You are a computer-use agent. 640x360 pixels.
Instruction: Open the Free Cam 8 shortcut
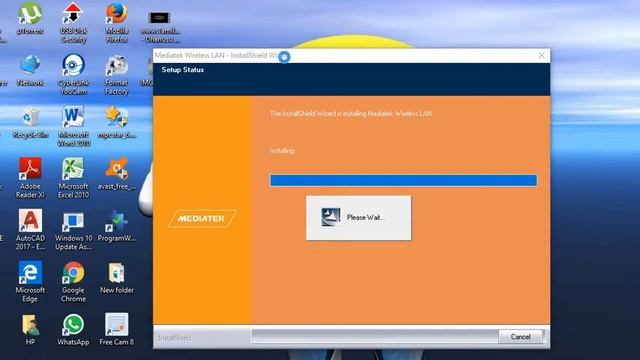click(117, 330)
